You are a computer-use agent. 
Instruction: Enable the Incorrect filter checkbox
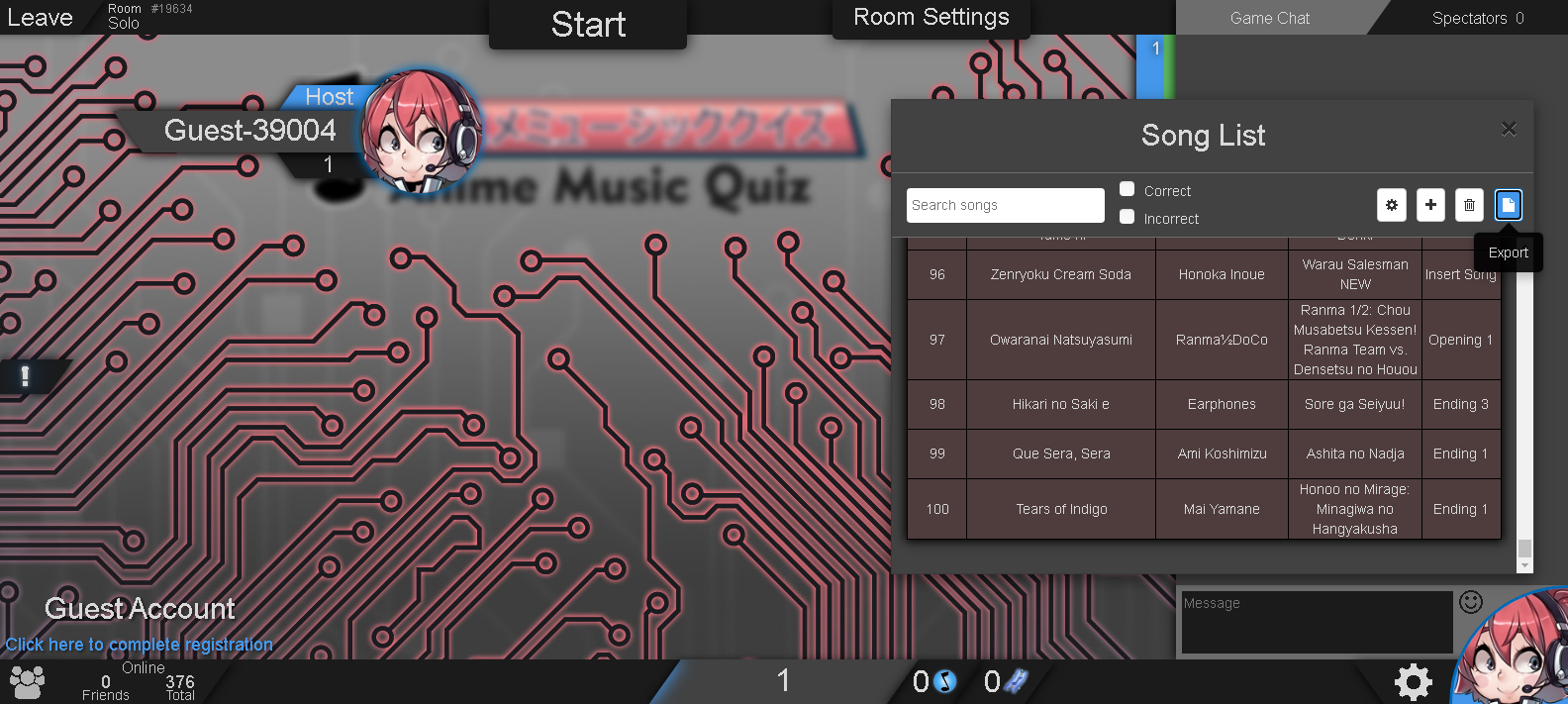(1127, 217)
